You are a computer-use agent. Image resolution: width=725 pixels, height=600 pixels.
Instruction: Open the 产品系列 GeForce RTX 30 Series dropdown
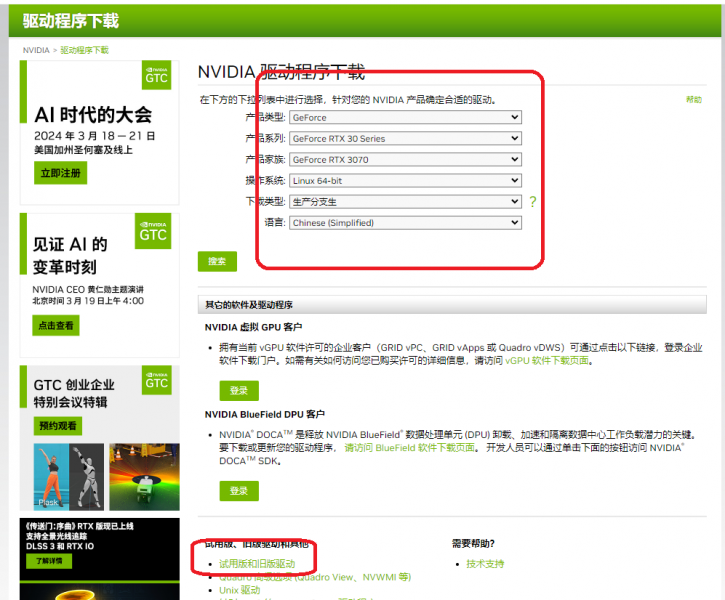(406, 139)
